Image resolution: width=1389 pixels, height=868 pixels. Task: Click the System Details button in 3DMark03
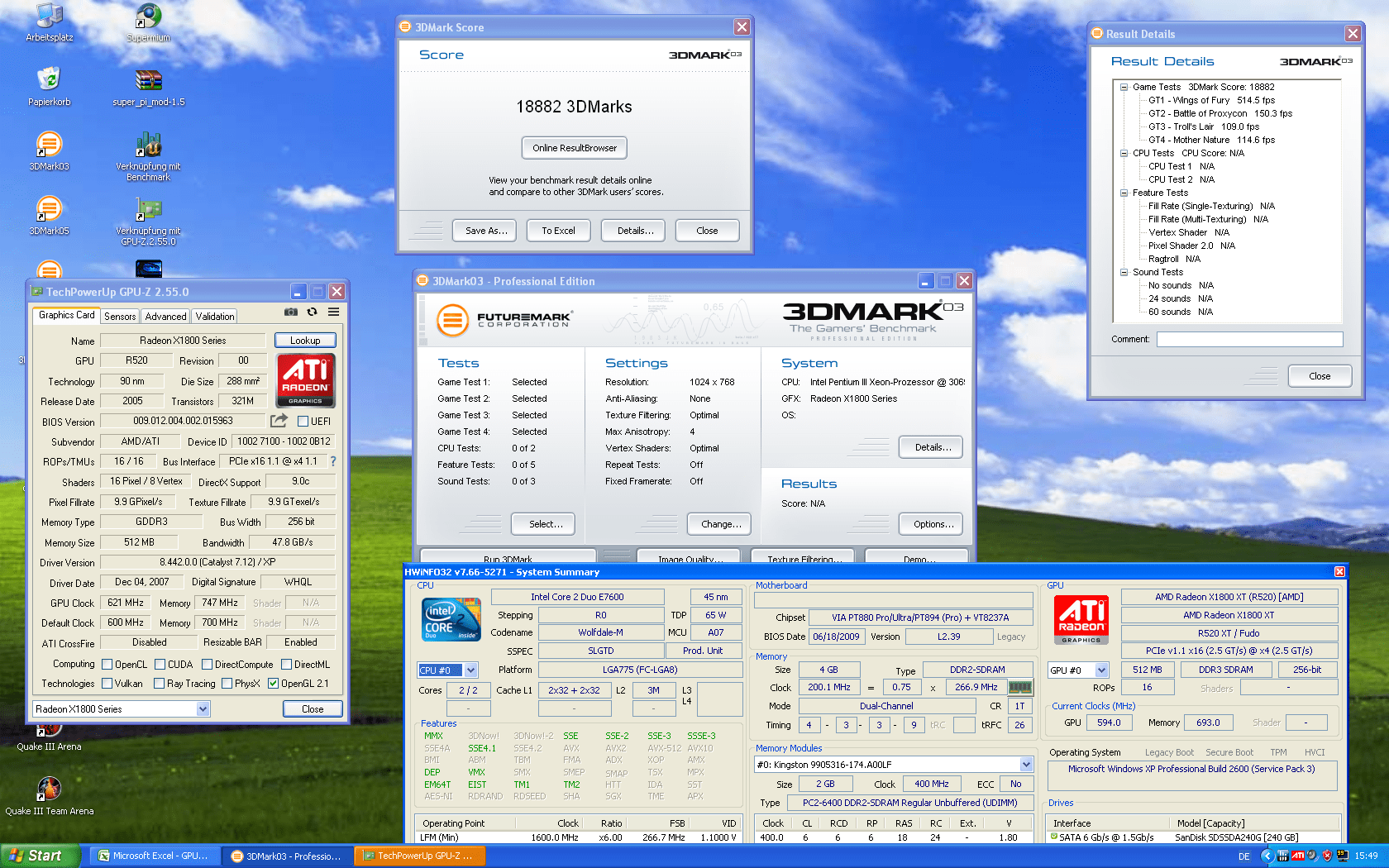933,447
